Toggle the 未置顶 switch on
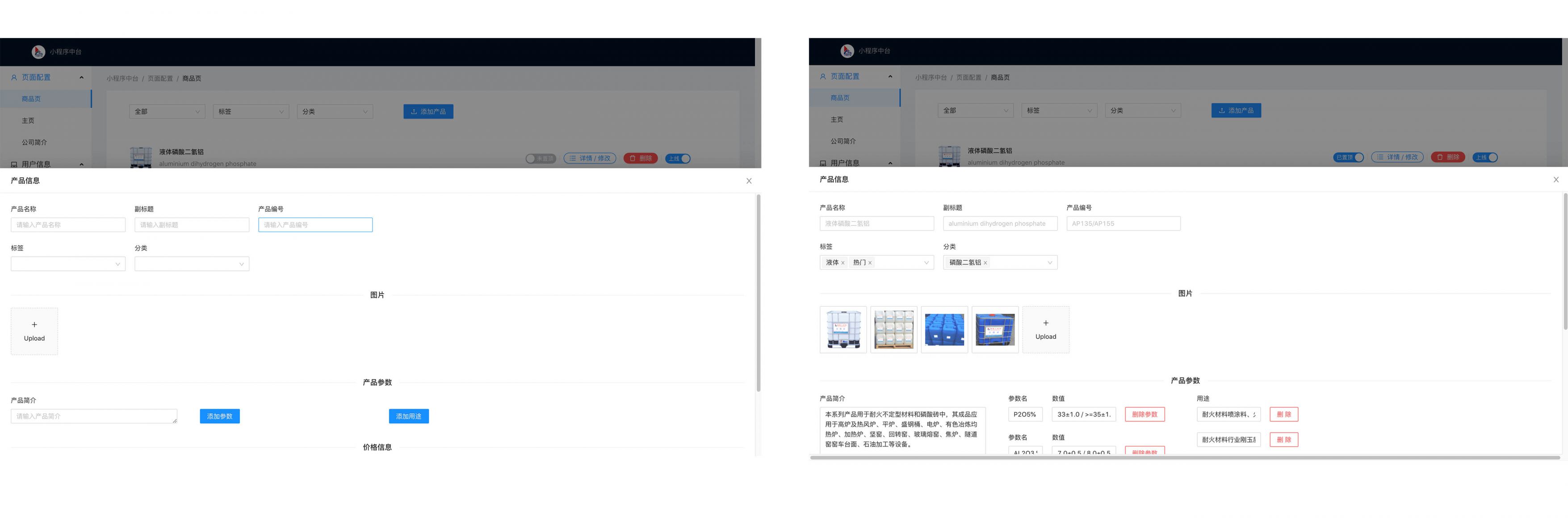1568x522 pixels. pos(541,158)
